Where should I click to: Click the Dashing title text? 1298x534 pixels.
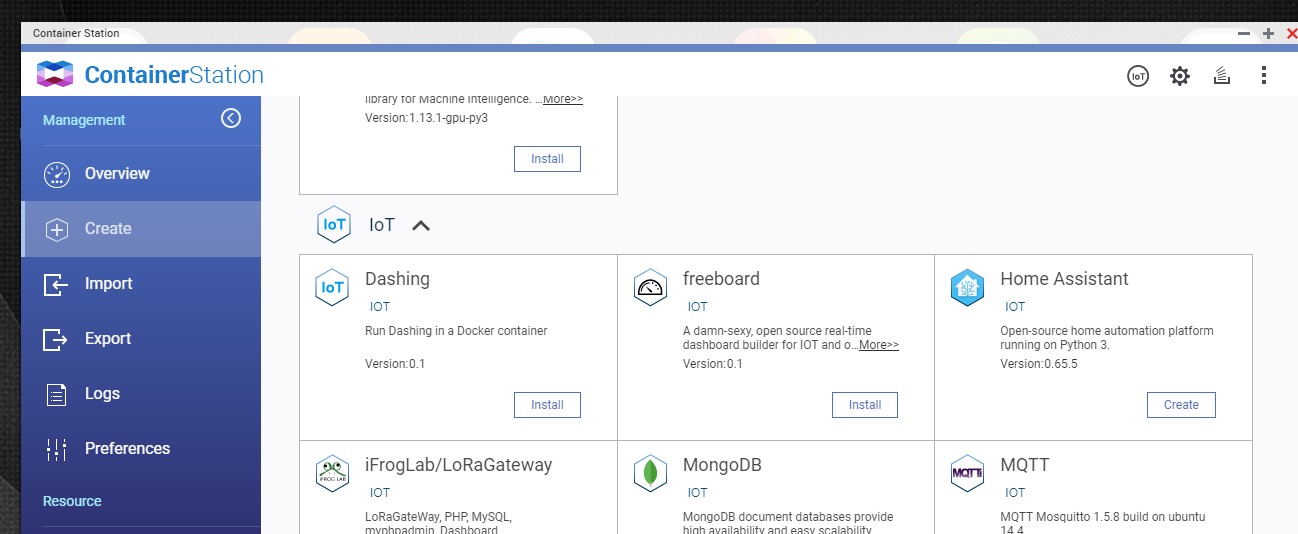coord(397,279)
